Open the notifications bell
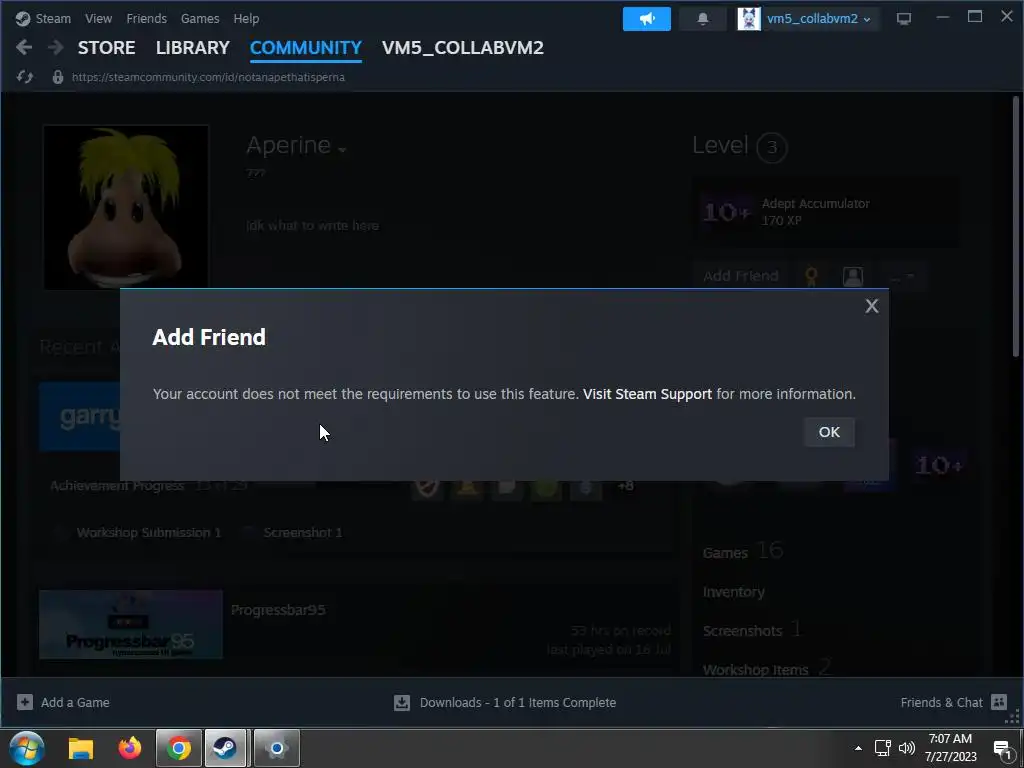This screenshot has height=768, width=1024. tap(703, 19)
